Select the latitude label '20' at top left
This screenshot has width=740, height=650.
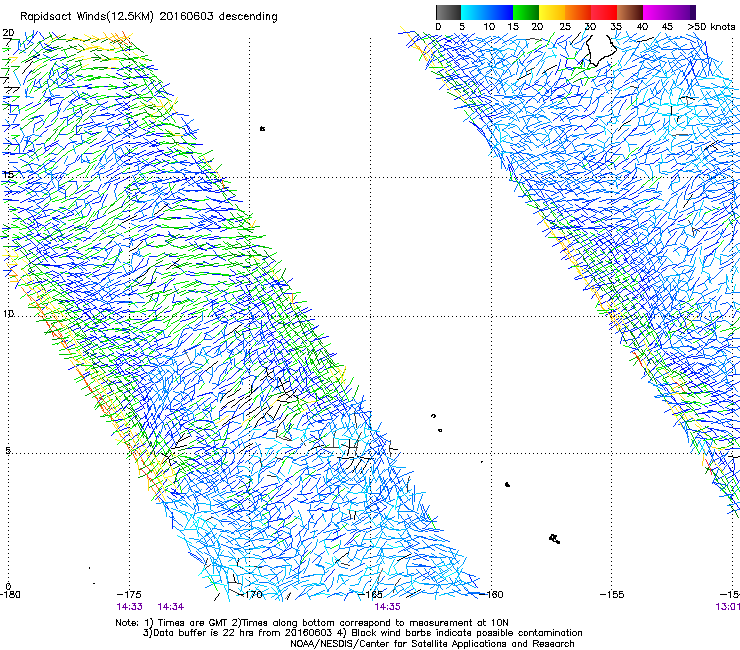pyautogui.click(x=8, y=33)
